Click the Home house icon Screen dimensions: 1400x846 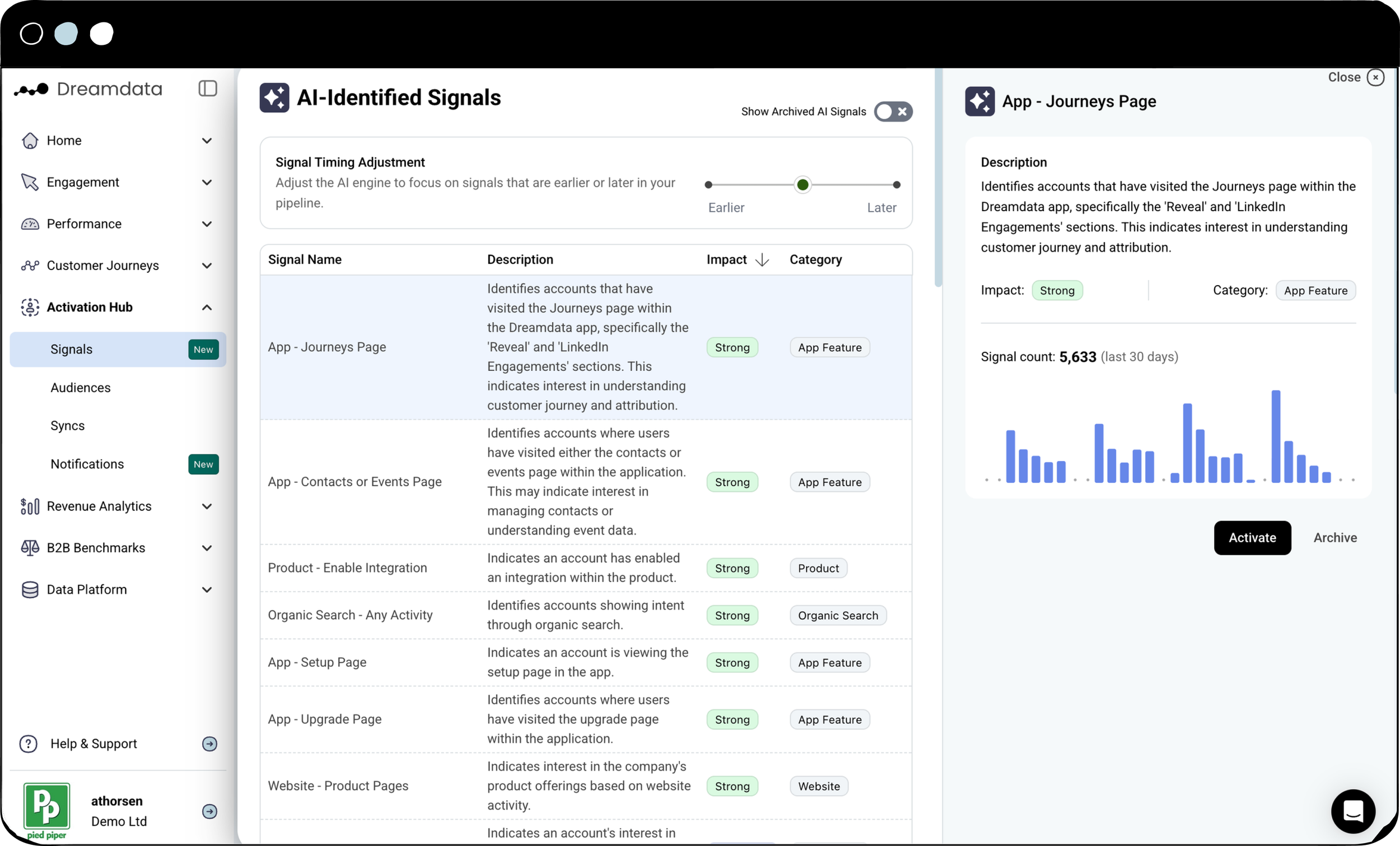(x=30, y=141)
